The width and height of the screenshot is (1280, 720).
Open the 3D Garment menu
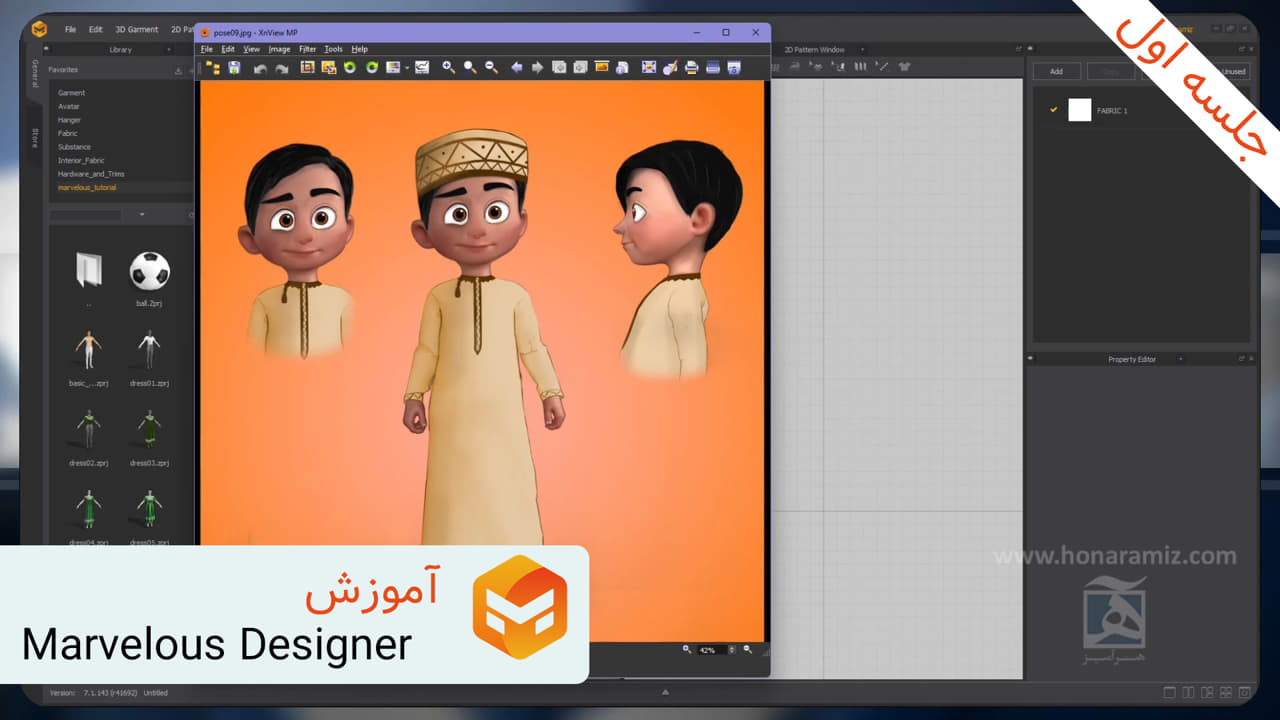coord(137,29)
